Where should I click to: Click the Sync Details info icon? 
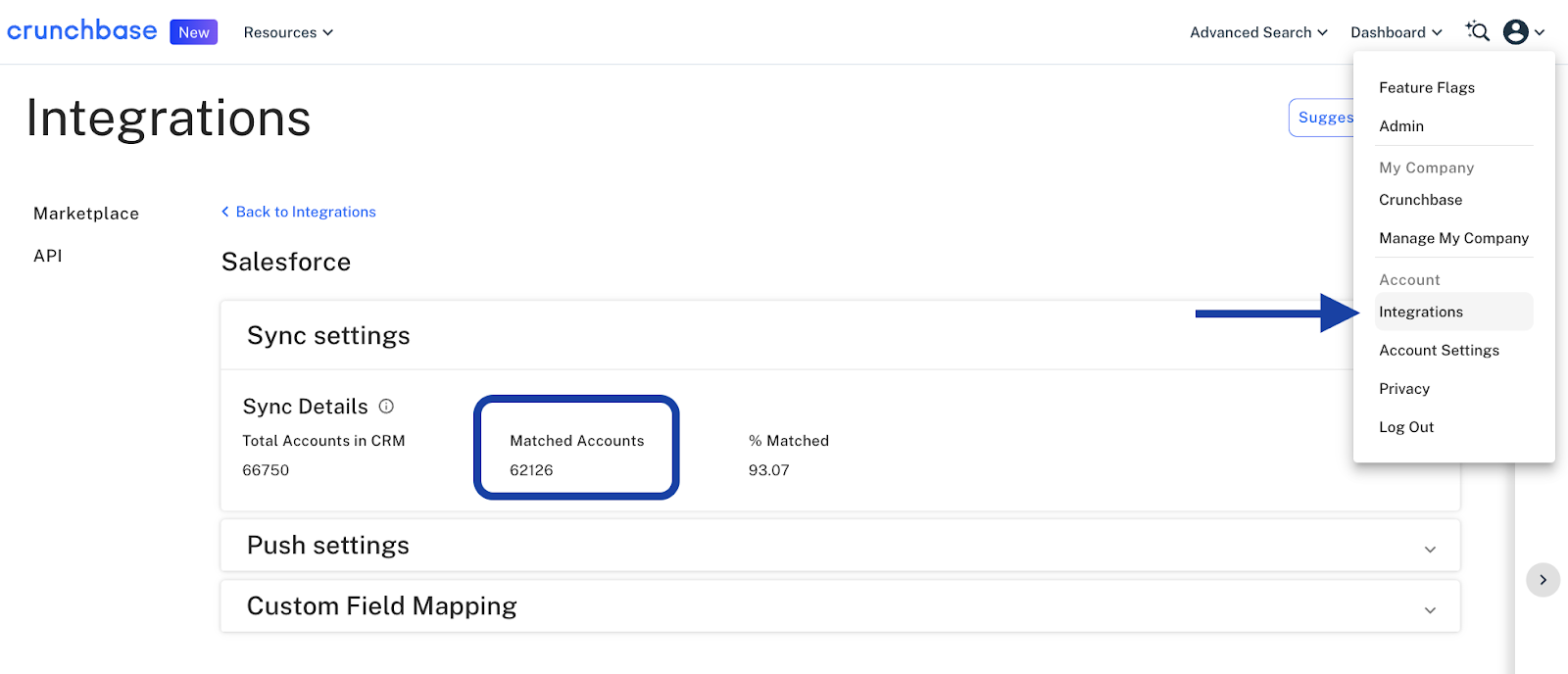pyautogui.click(x=386, y=406)
